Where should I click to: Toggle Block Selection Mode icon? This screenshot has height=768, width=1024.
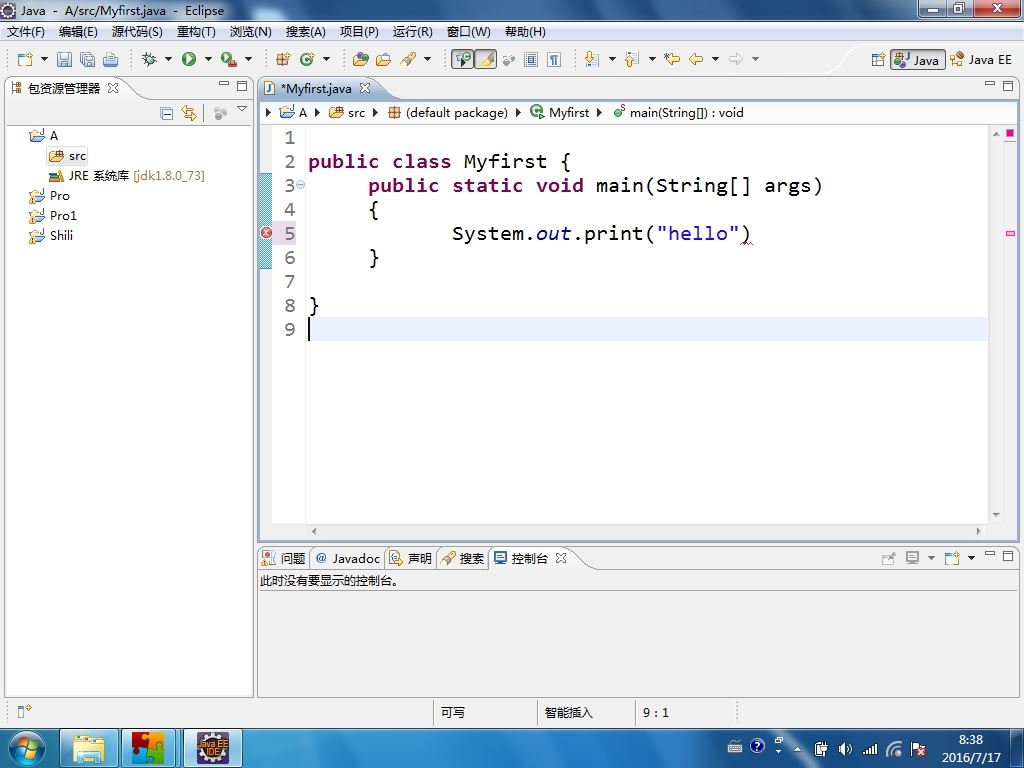pos(531,59)
